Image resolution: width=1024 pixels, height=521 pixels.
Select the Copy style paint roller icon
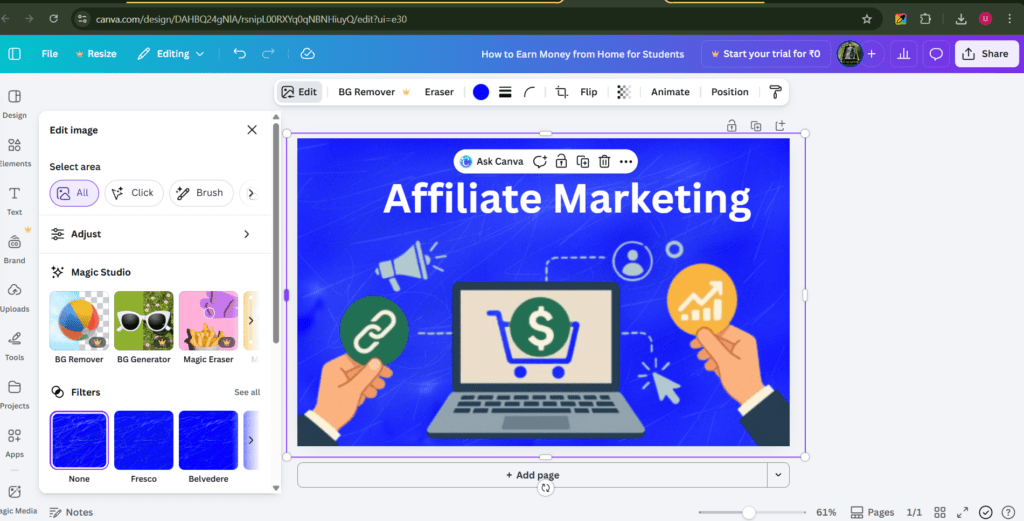coord(775,92)
